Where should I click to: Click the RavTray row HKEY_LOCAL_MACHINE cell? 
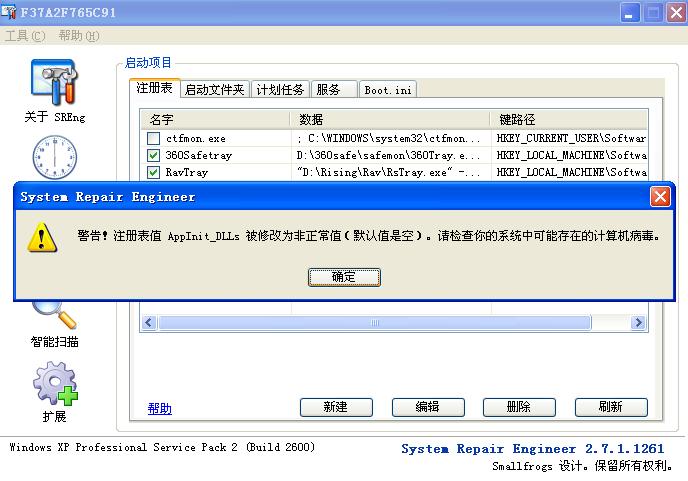tap(571, 172)
